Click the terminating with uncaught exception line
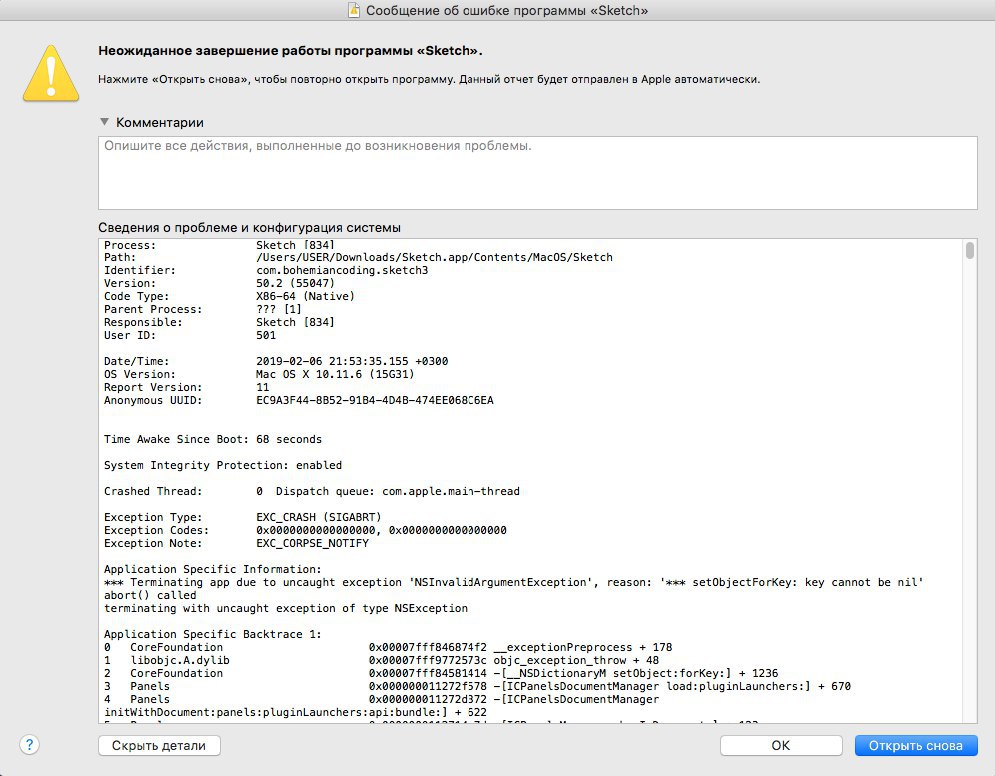 286,608
